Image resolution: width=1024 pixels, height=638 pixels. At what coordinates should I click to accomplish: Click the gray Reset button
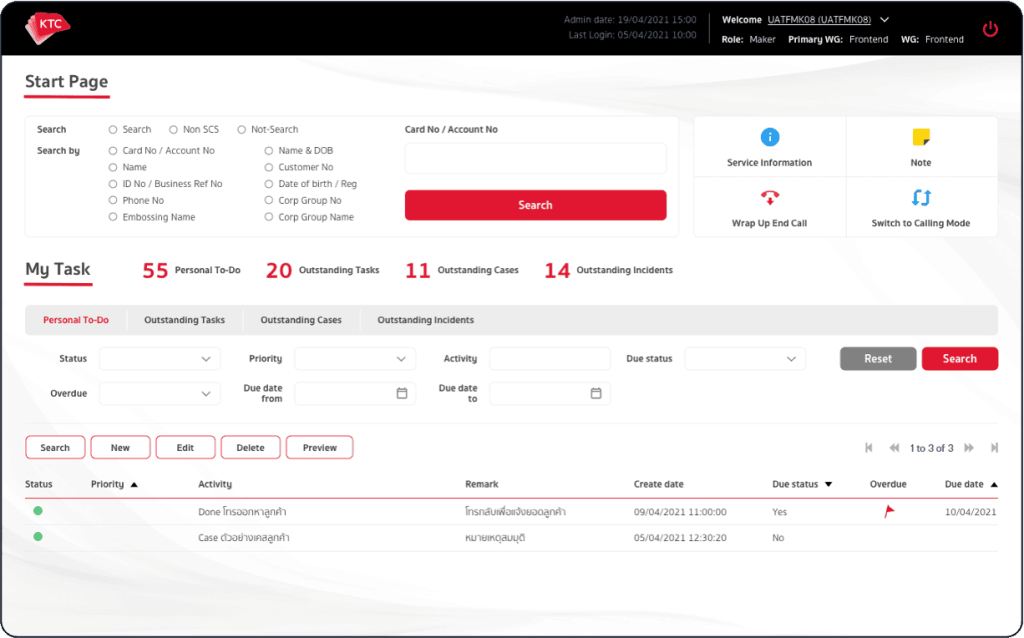click(x=878, y=359)
